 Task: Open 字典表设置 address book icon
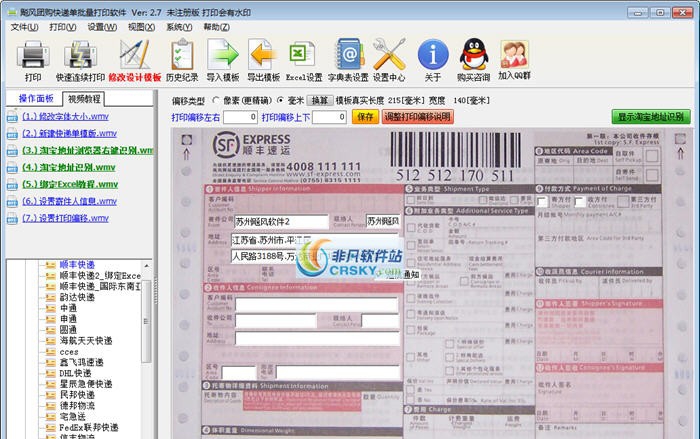[x=349, y=54]
